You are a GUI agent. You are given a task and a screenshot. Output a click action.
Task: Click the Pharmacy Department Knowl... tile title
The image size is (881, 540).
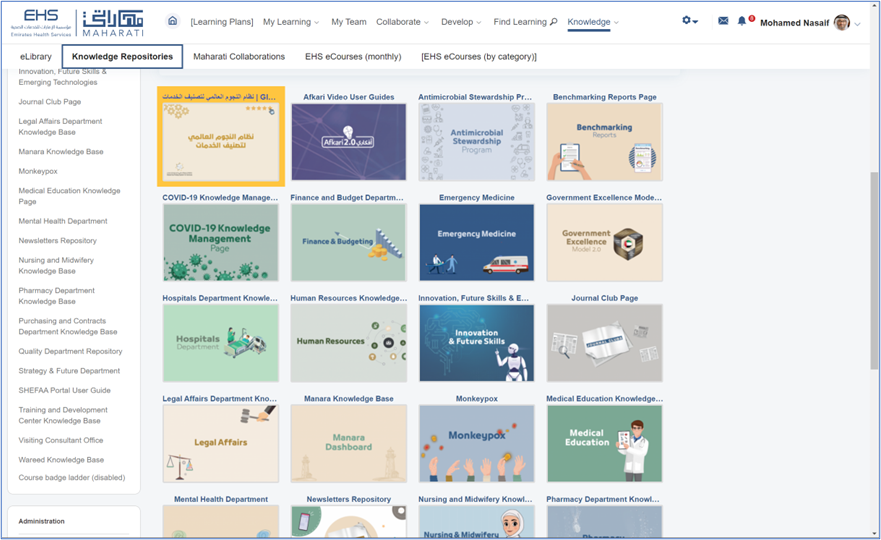603,499
